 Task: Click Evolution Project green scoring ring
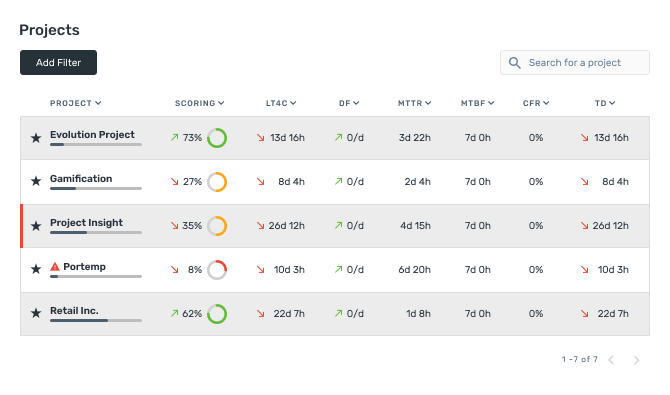[217, 138]
